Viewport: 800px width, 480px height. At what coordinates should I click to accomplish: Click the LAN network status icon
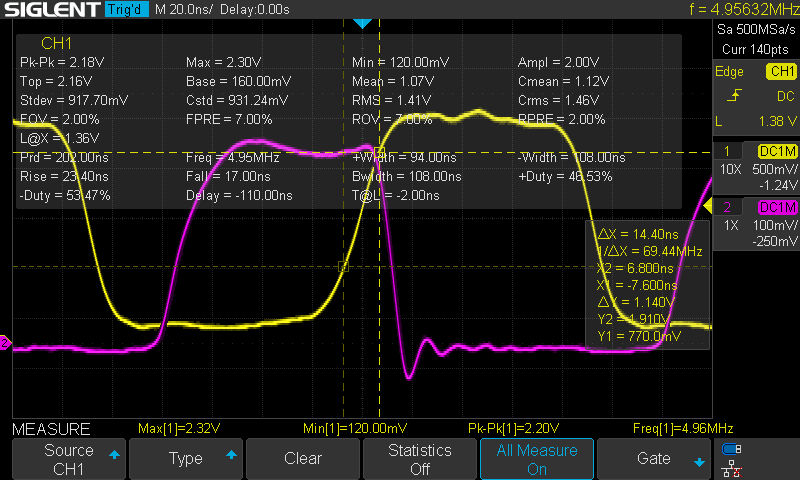[x=732, y=467]
